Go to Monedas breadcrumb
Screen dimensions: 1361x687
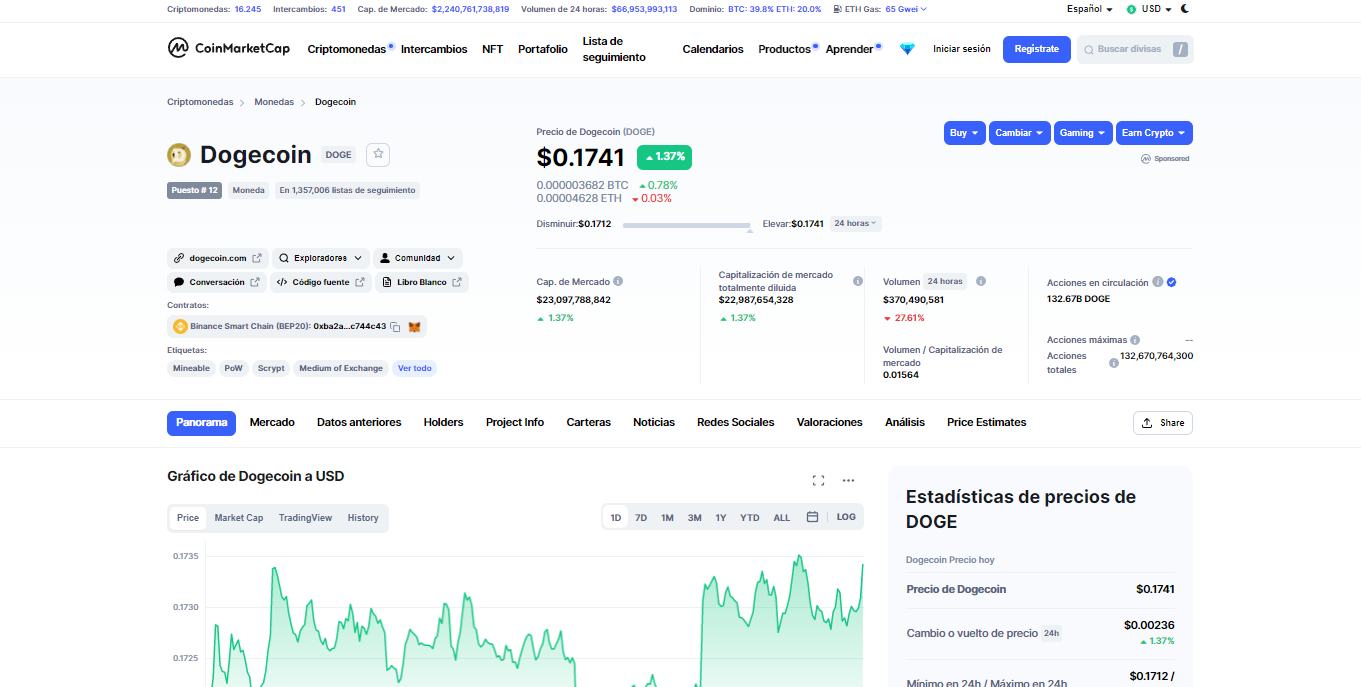coord(274,102)
